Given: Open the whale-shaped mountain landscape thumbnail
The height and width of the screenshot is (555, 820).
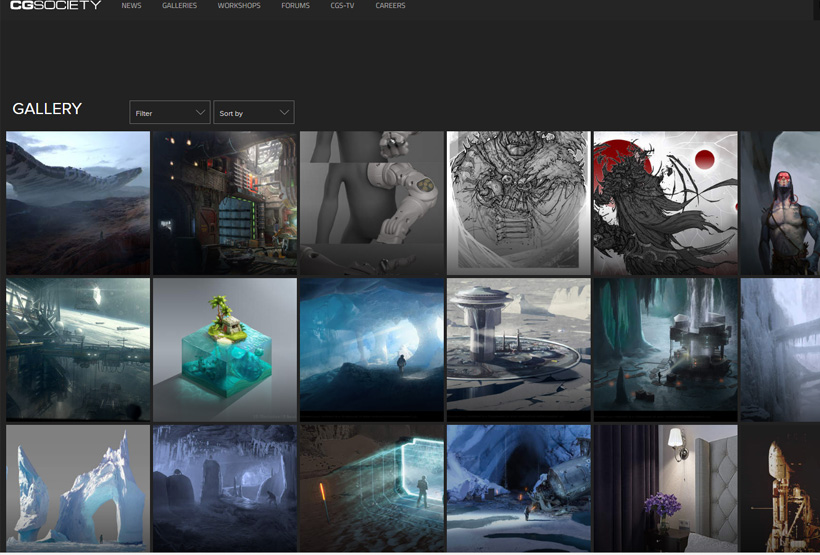Looking at the screenshot, I should click(78, 203).
